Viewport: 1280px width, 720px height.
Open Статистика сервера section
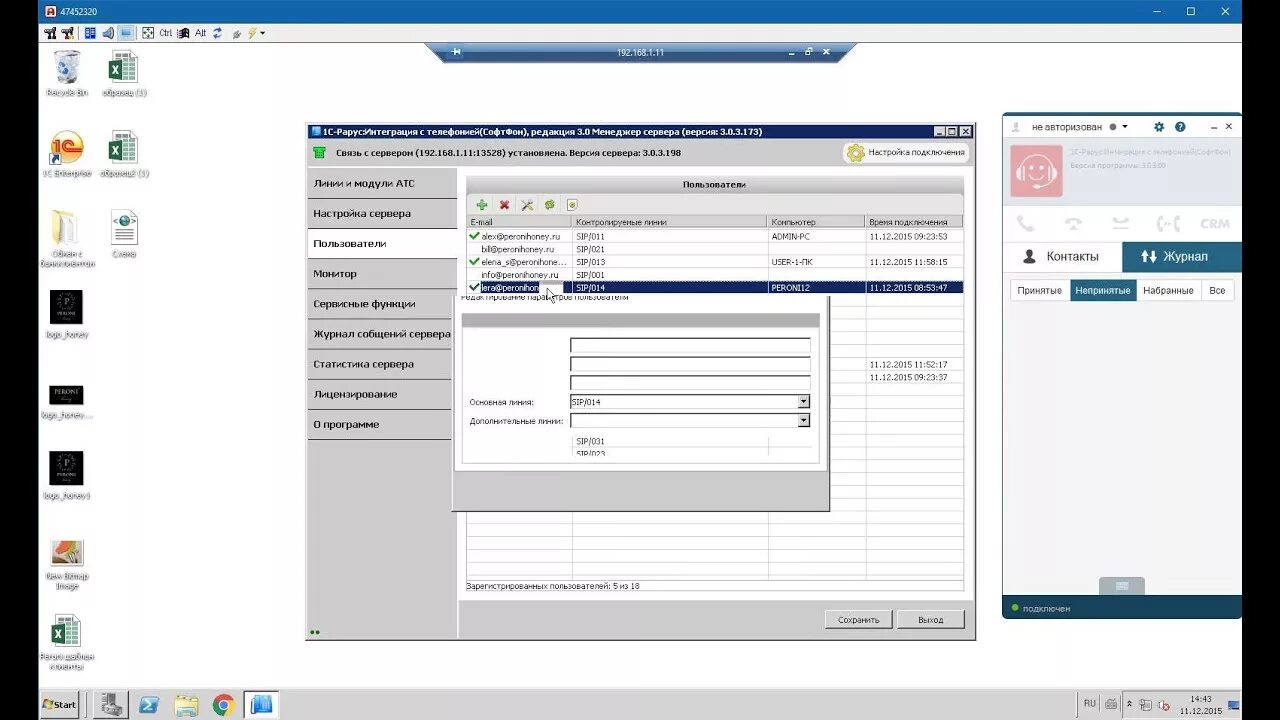tap(382, 364)
